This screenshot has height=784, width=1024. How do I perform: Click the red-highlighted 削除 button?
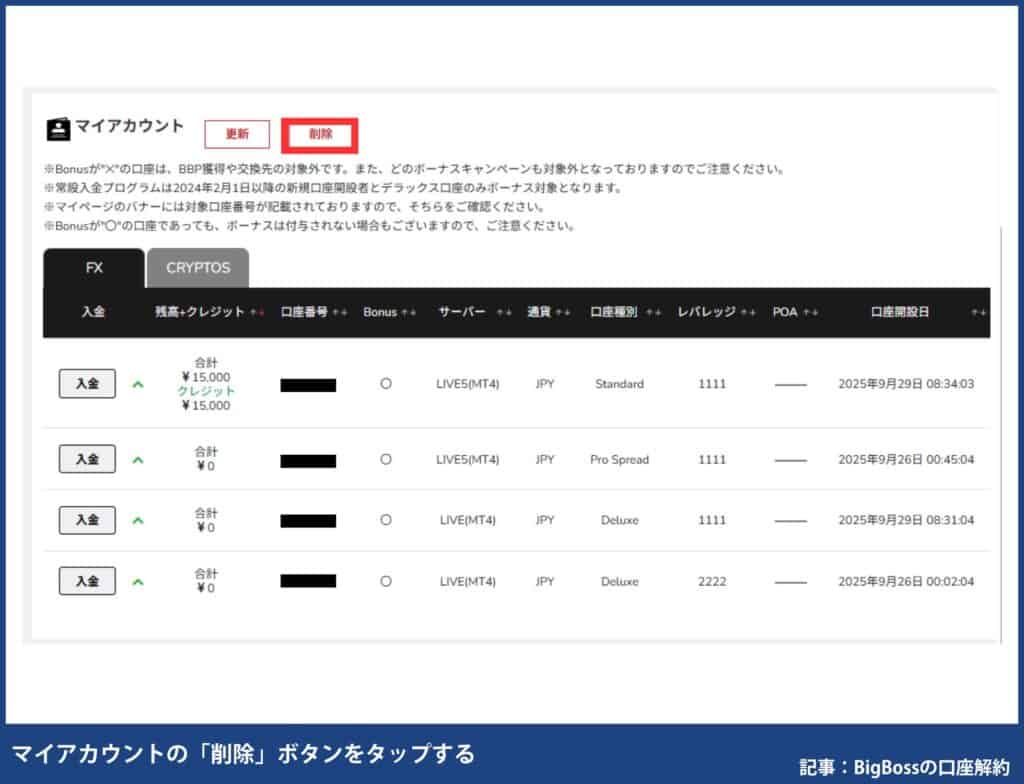click(319, 134)
